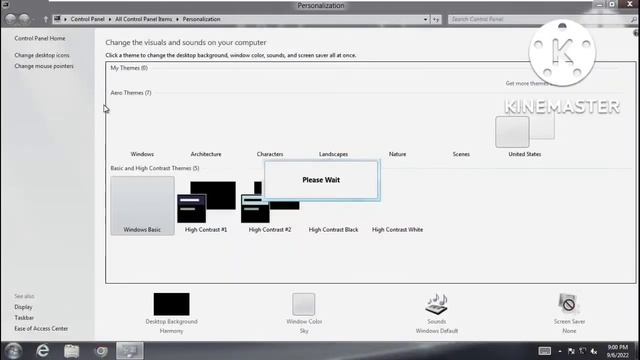This screenshot has height=360, width=640.
Task: Open the Display link under See also
Action: click(x=23, y=307)
